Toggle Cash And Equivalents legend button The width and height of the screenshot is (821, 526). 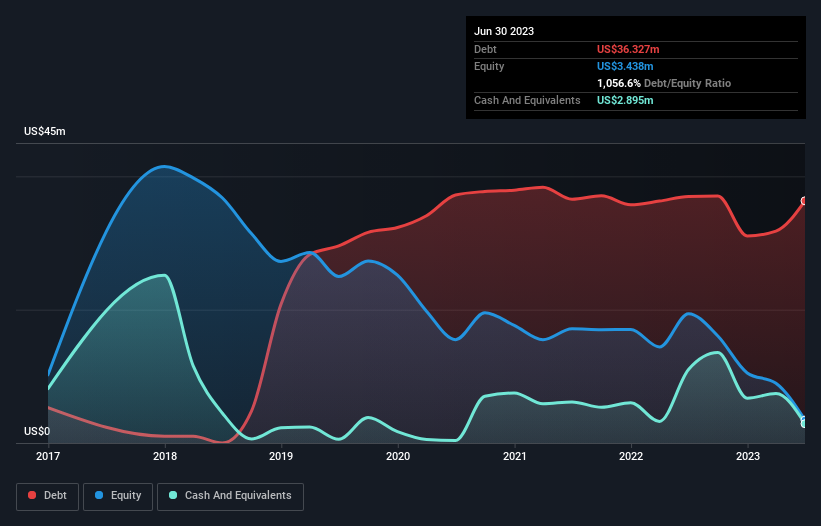point(230,496)
